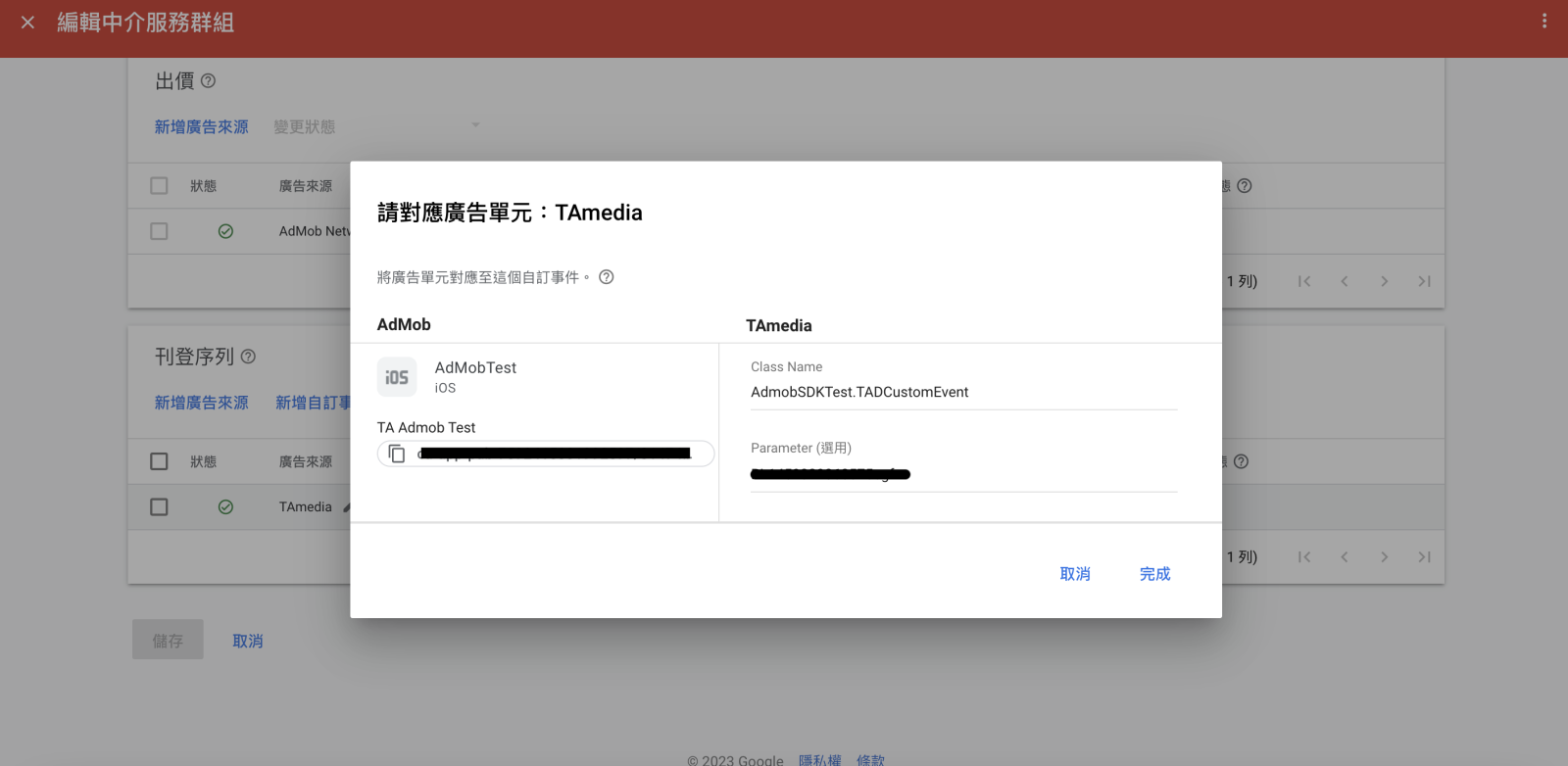
Task: Click 完成 to finish mapping
Action: [x=1154, y=574]
